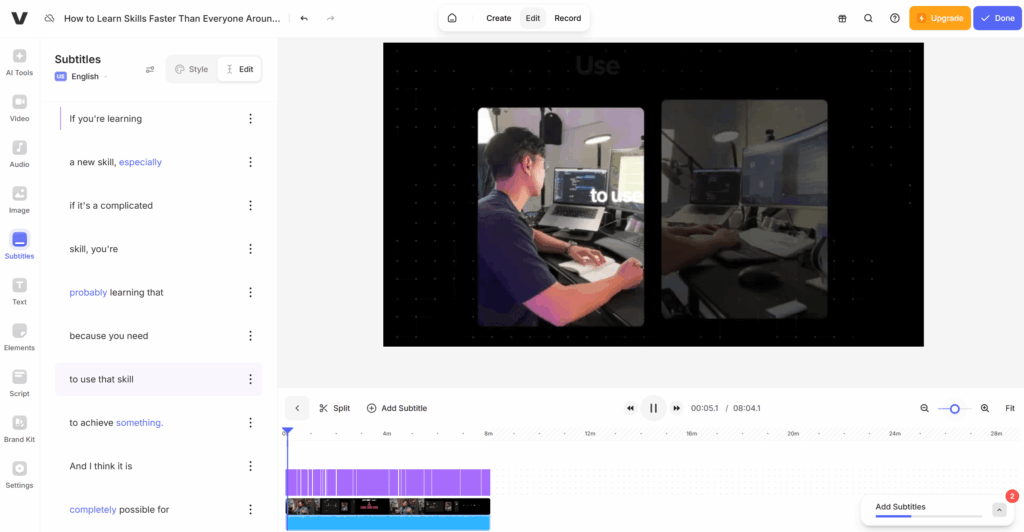1024x532 pixels.
Task: Switch to the Style subtitles tab
Action: 192,69
